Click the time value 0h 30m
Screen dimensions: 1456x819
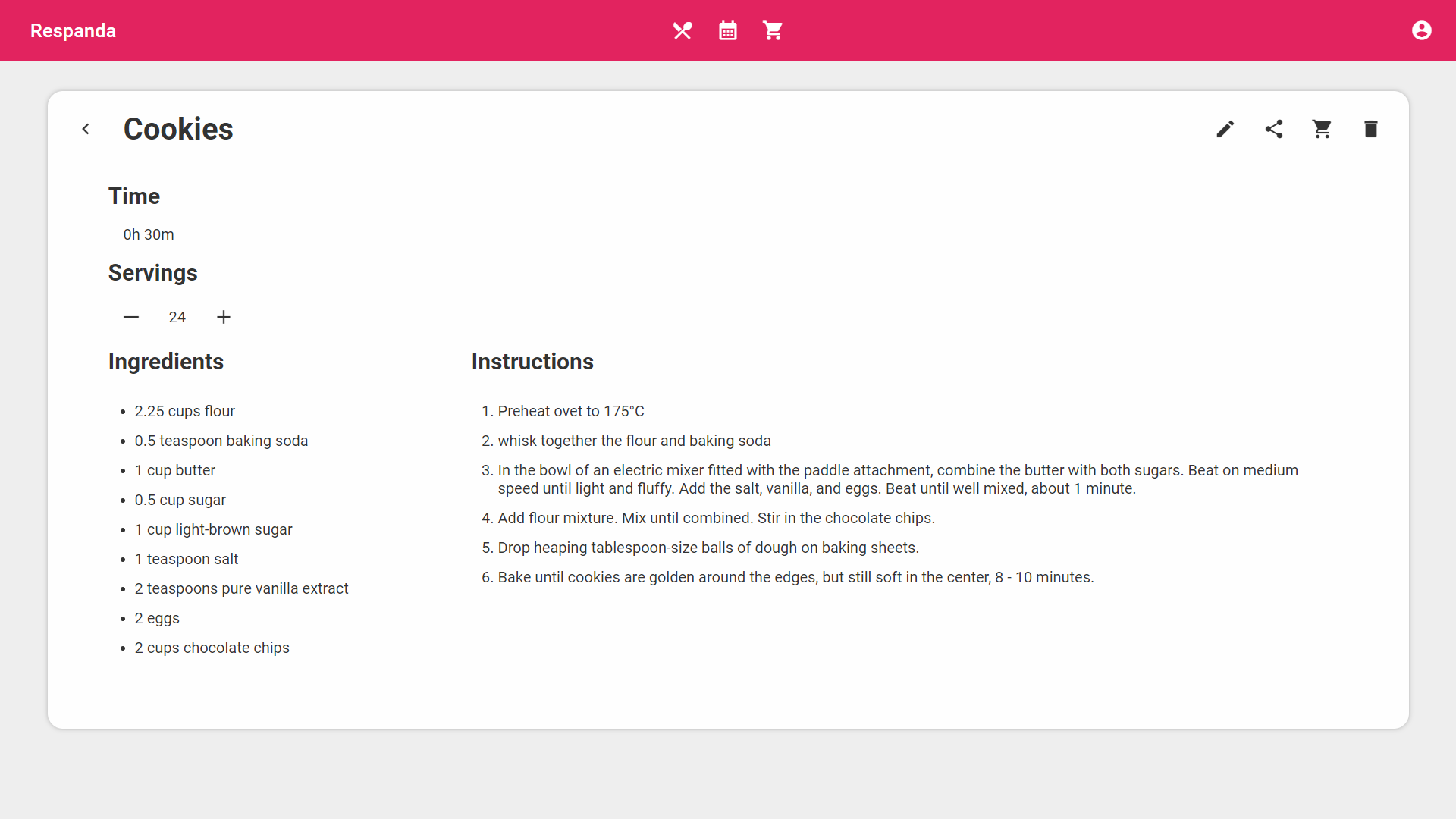149,234
